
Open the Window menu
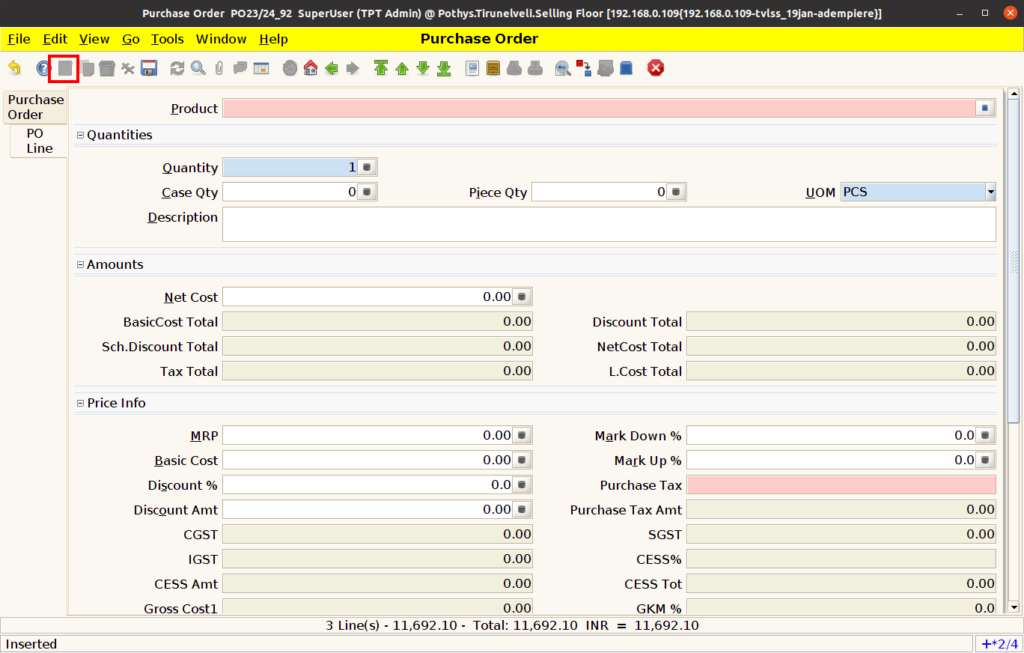(221, 39)
